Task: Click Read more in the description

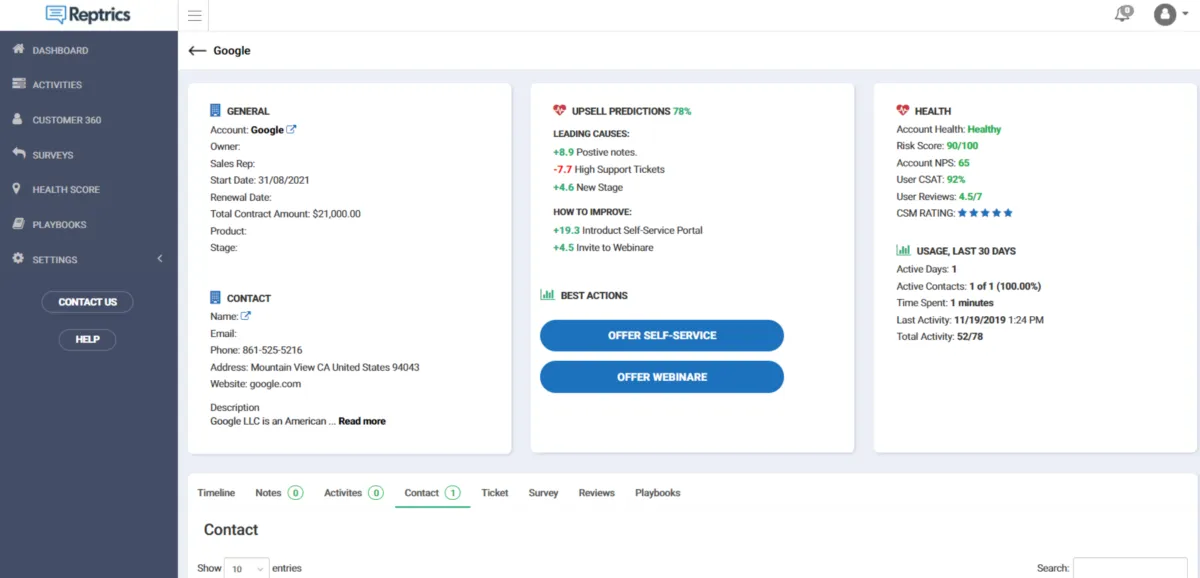Action: pos(362,421)
